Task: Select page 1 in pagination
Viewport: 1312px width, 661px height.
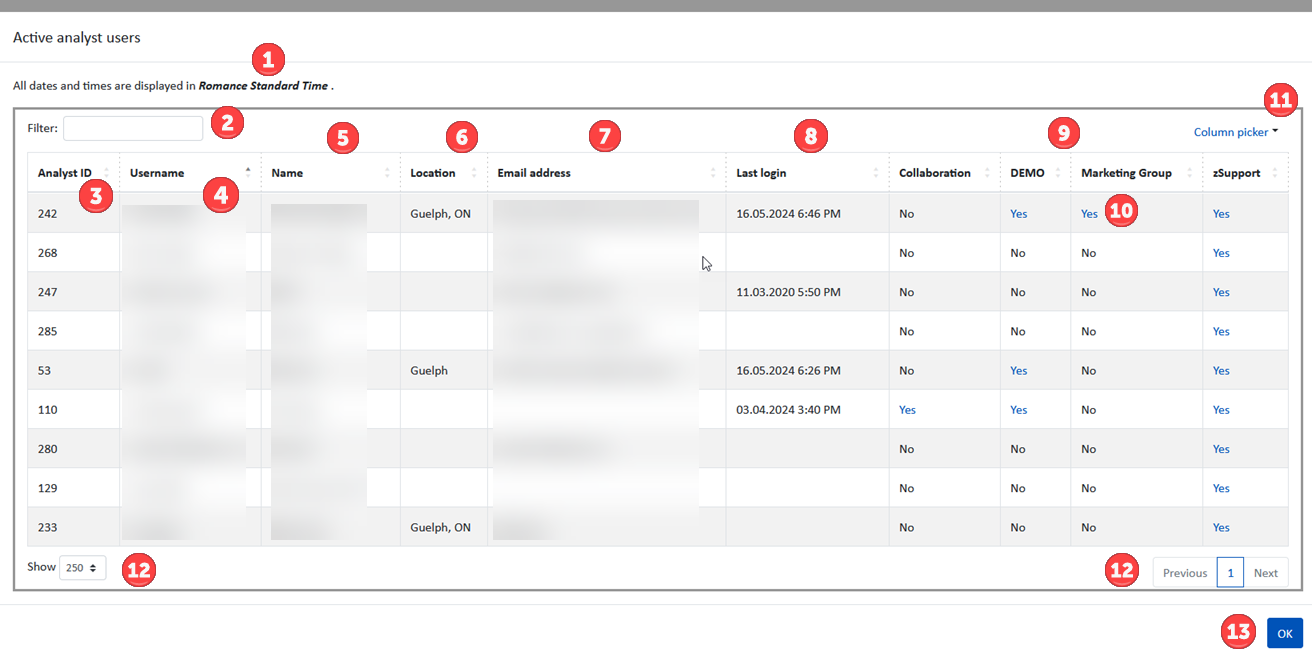Action: tap(1230, 573)
